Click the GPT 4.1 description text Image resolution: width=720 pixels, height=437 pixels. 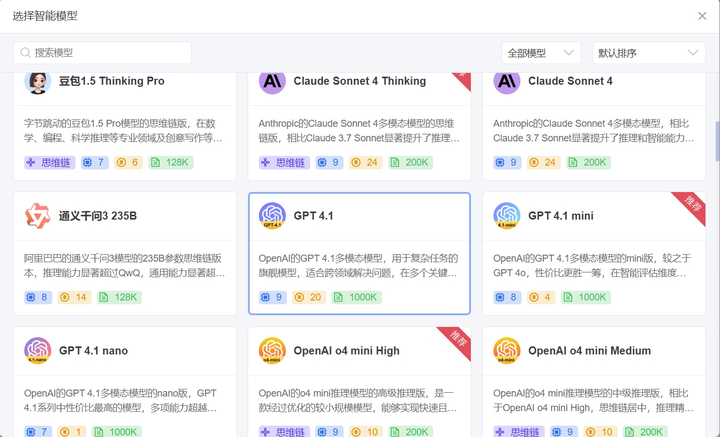358,266
